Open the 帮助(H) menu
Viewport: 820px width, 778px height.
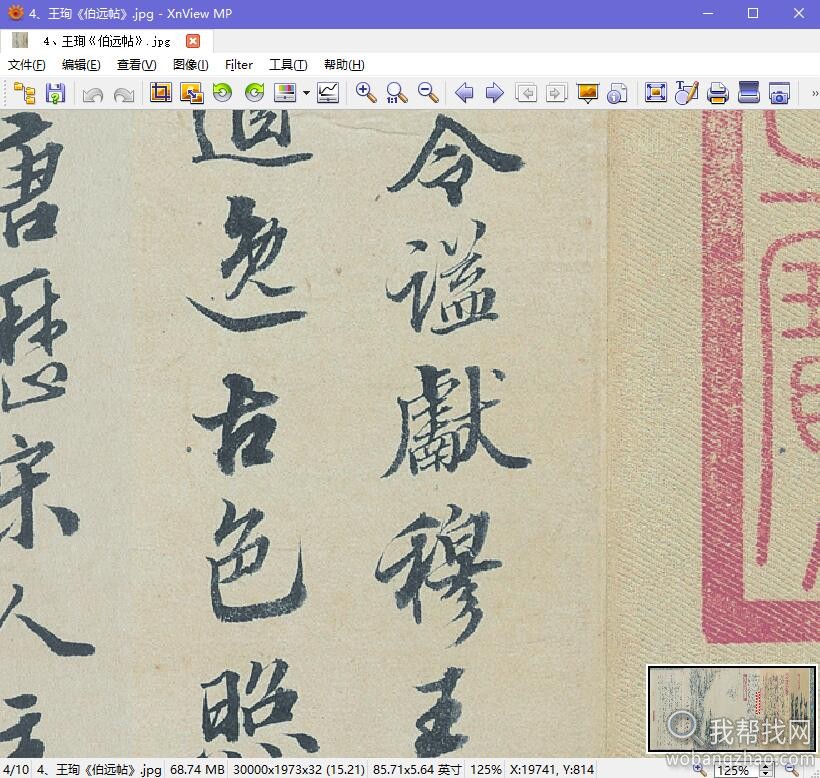344,65
